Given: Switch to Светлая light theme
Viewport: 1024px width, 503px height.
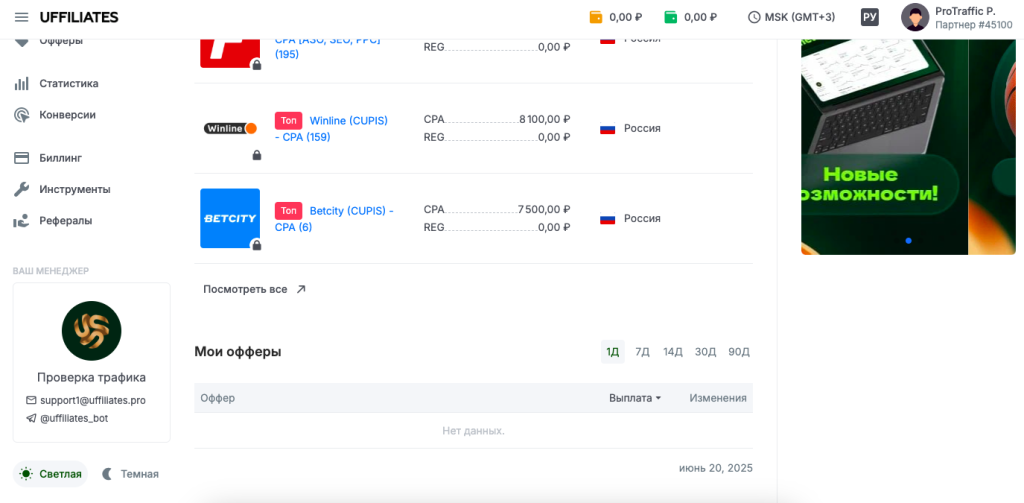Looking at the screenshot, I should click(50, 474).
